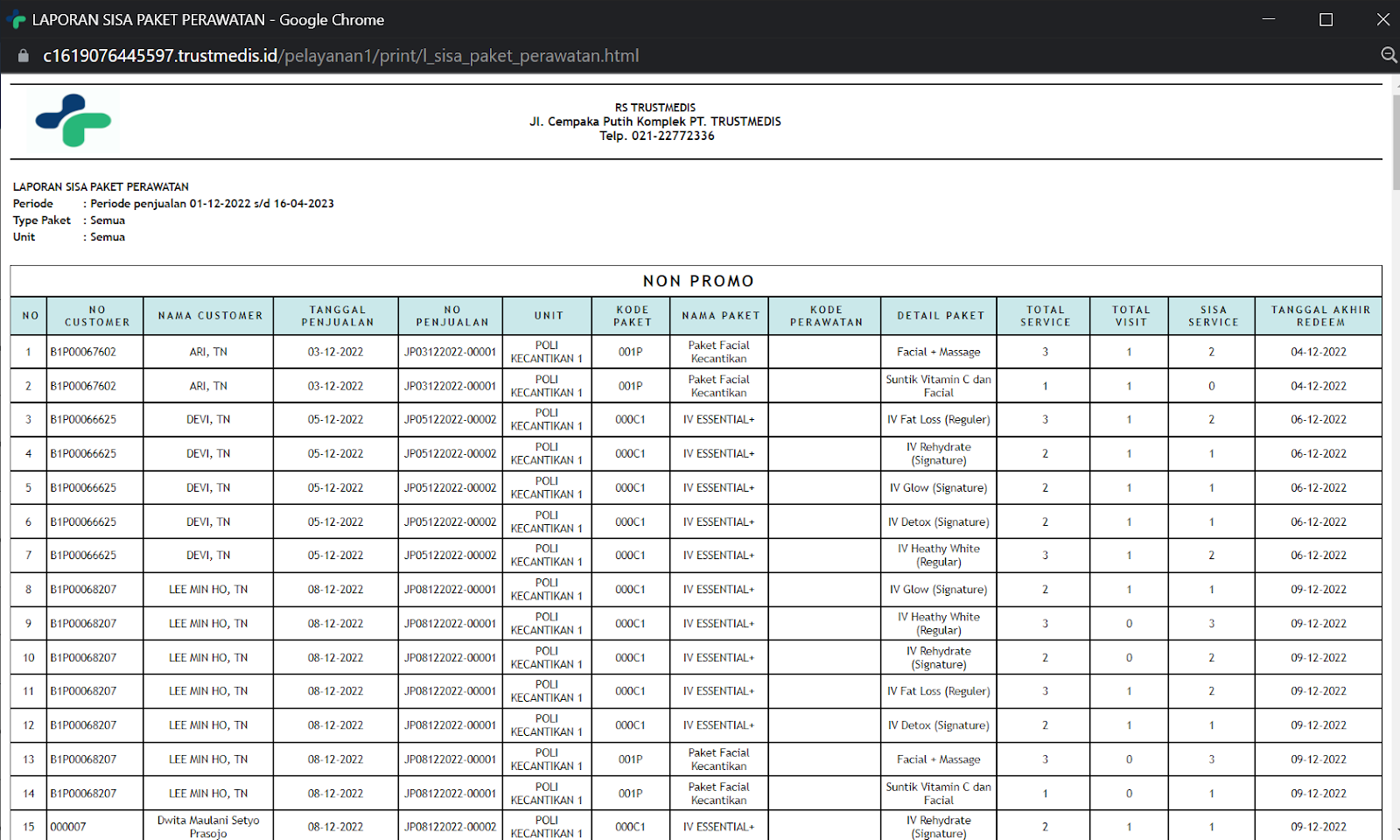Click the TOTAL SERVICE column header

click(1045, 316)
